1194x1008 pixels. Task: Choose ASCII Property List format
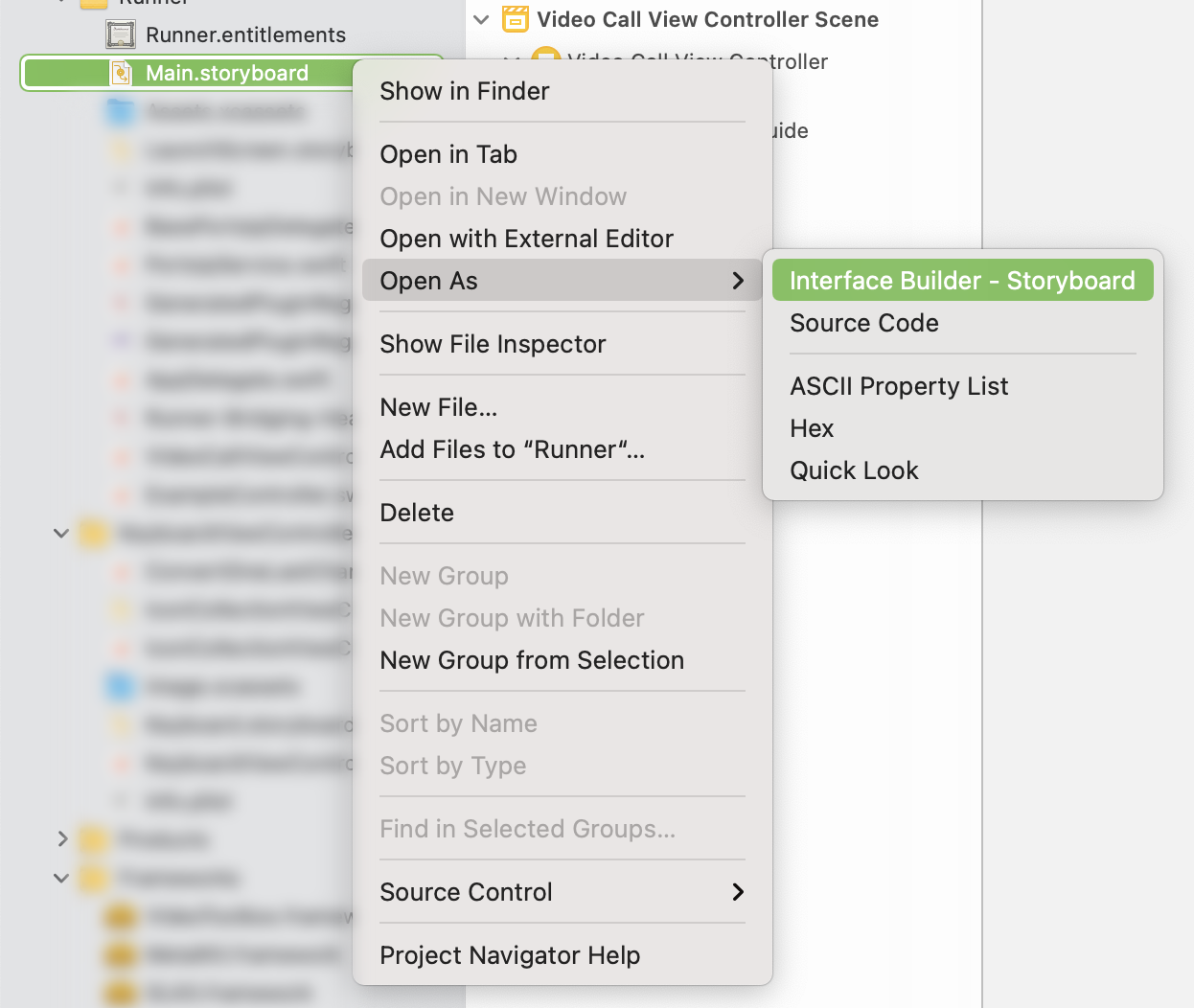click(899, 386)
